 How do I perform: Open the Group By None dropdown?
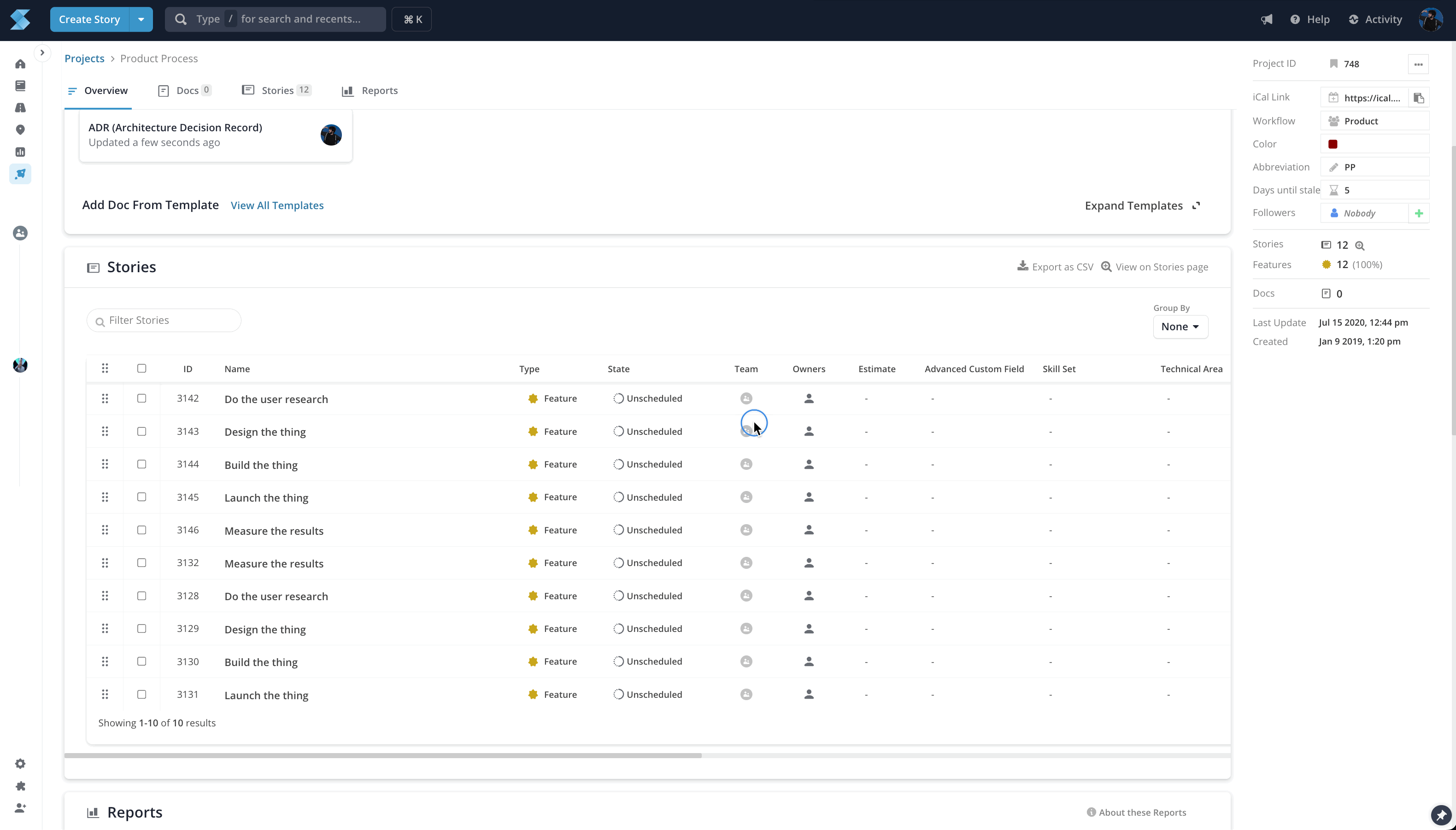pyautogui.click(x=1180, y=327)
